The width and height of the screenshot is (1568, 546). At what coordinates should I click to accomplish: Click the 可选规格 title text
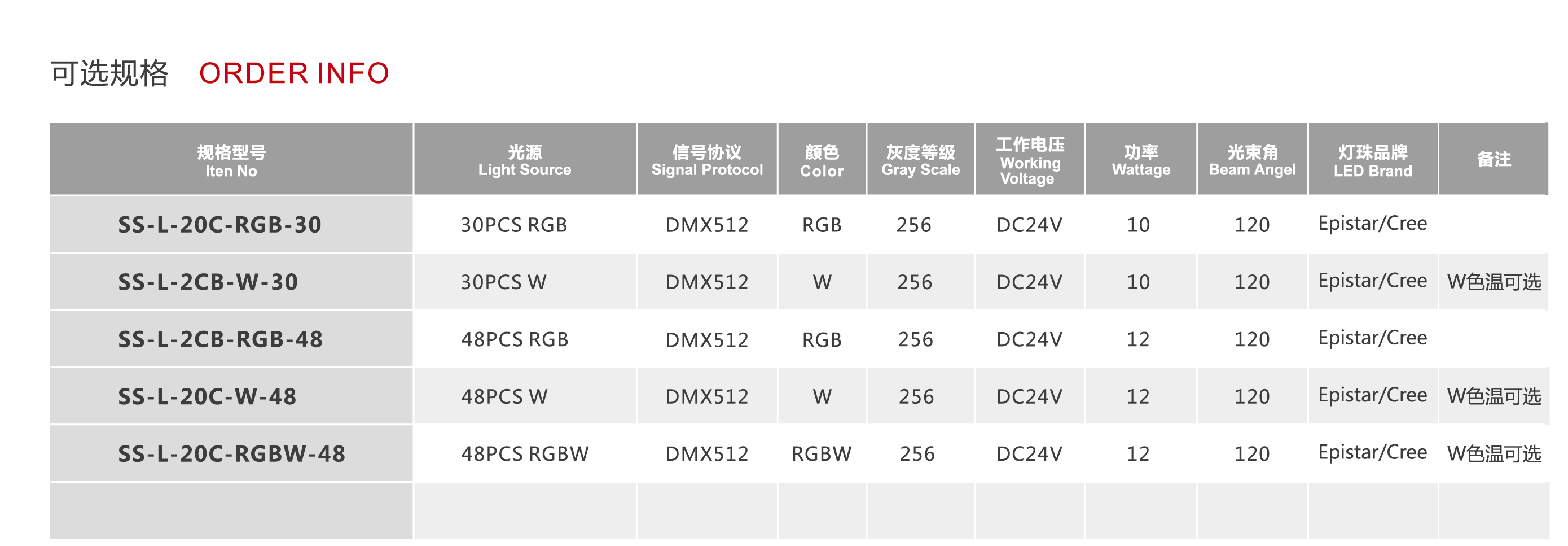[x=109, y=74]
